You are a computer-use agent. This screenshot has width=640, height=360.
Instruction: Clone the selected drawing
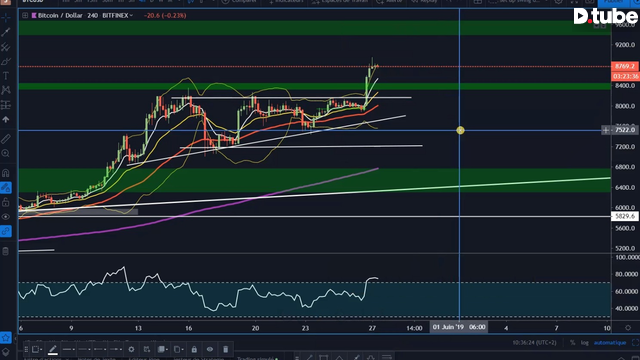[x=147, y=349]
